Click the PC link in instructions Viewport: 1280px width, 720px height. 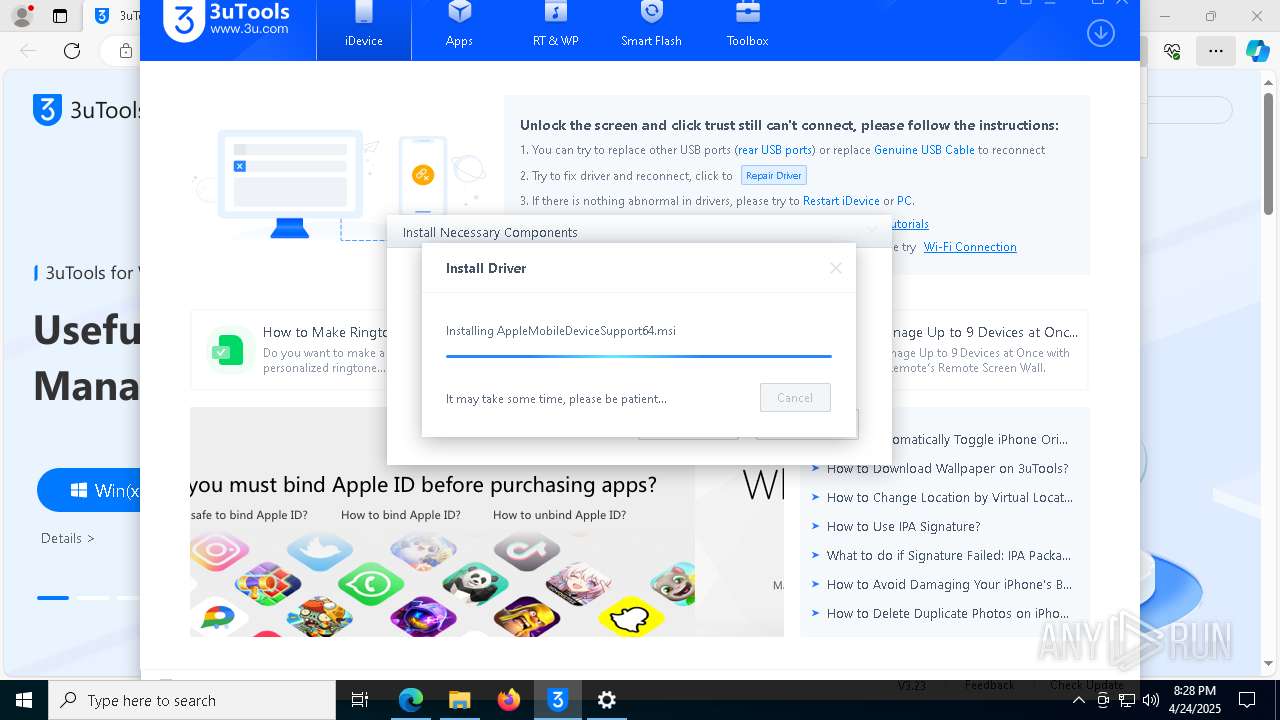904,201
